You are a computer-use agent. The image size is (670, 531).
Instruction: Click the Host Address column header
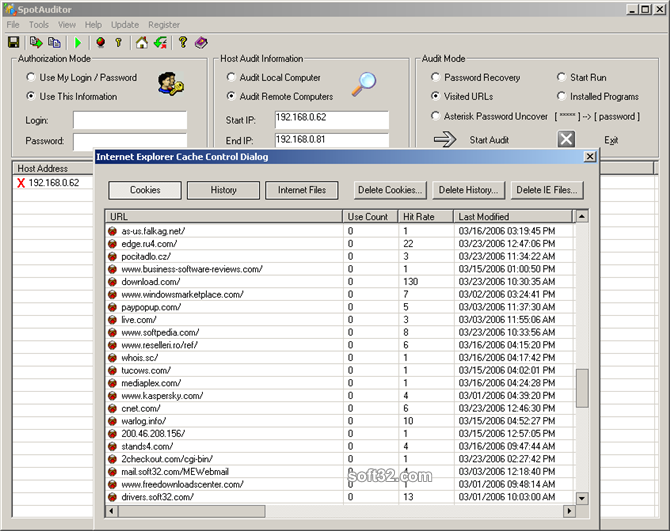pyautogui.click(x=53, y=168)
